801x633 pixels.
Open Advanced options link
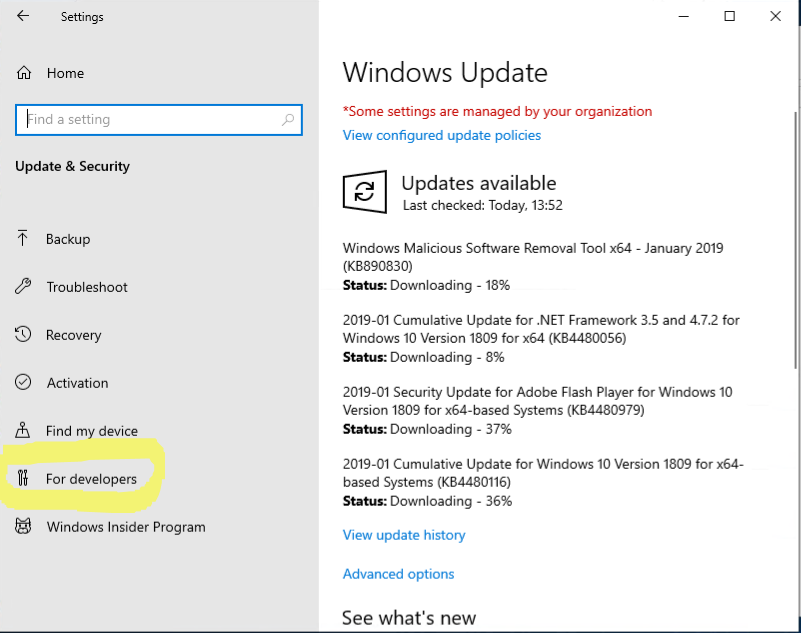pyautogui.click(x=398, y=574)
